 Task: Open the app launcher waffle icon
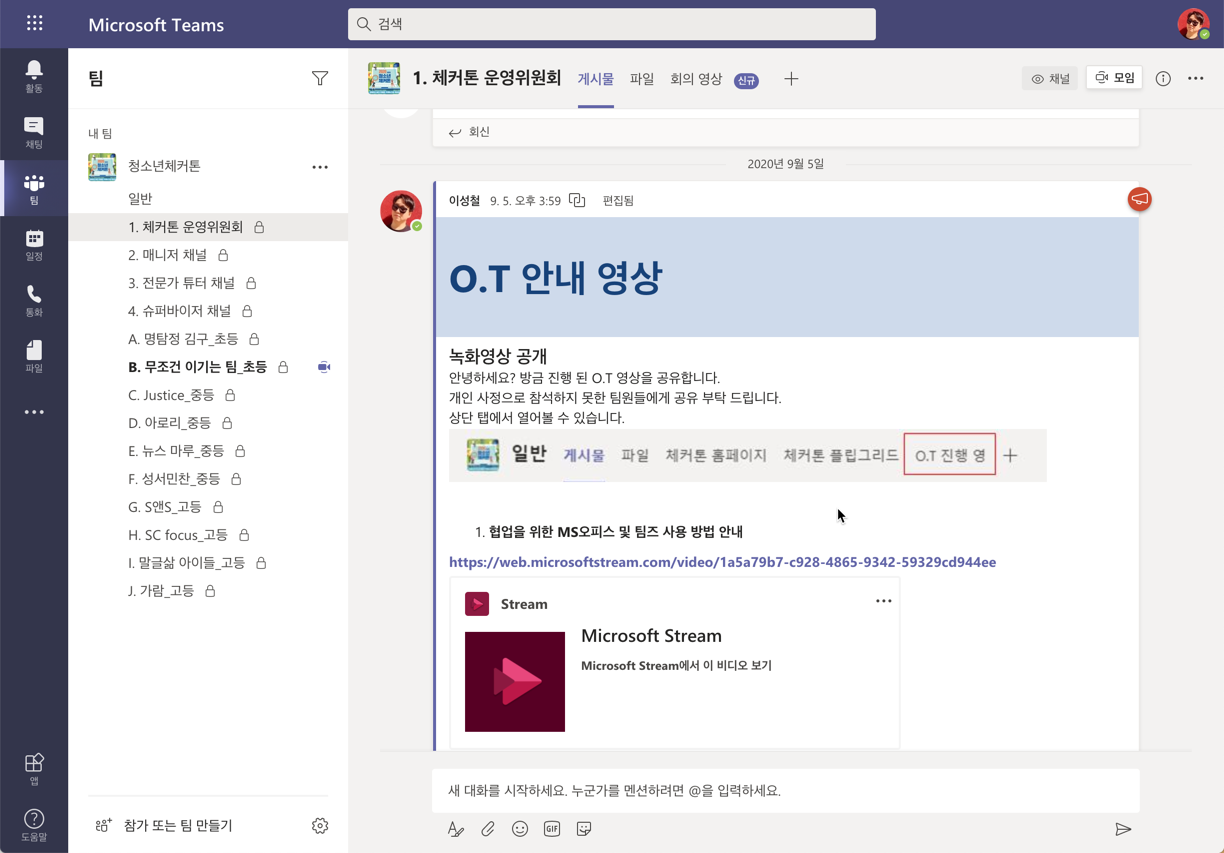tap(34, 23)
